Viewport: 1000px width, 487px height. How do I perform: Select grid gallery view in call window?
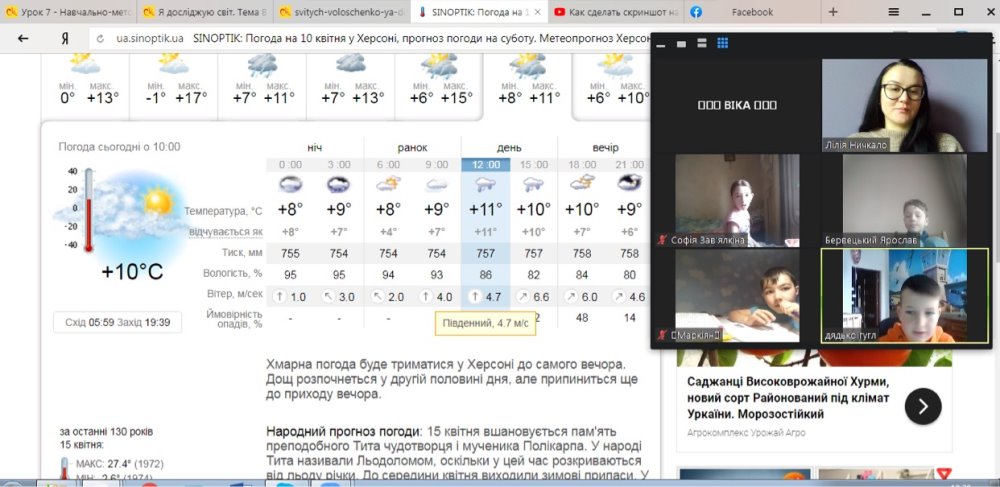click(723, 43)
